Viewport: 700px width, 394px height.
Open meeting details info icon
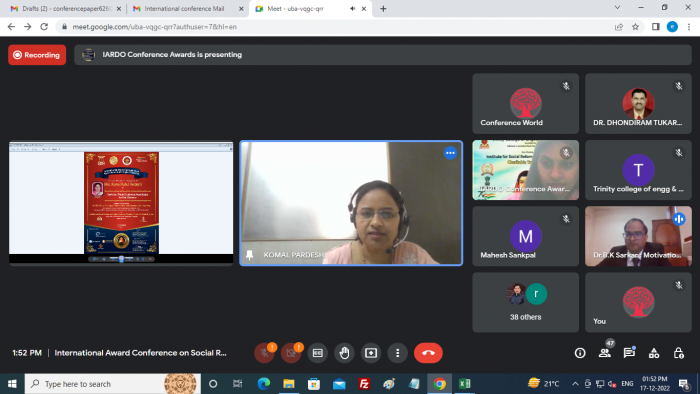580,353
